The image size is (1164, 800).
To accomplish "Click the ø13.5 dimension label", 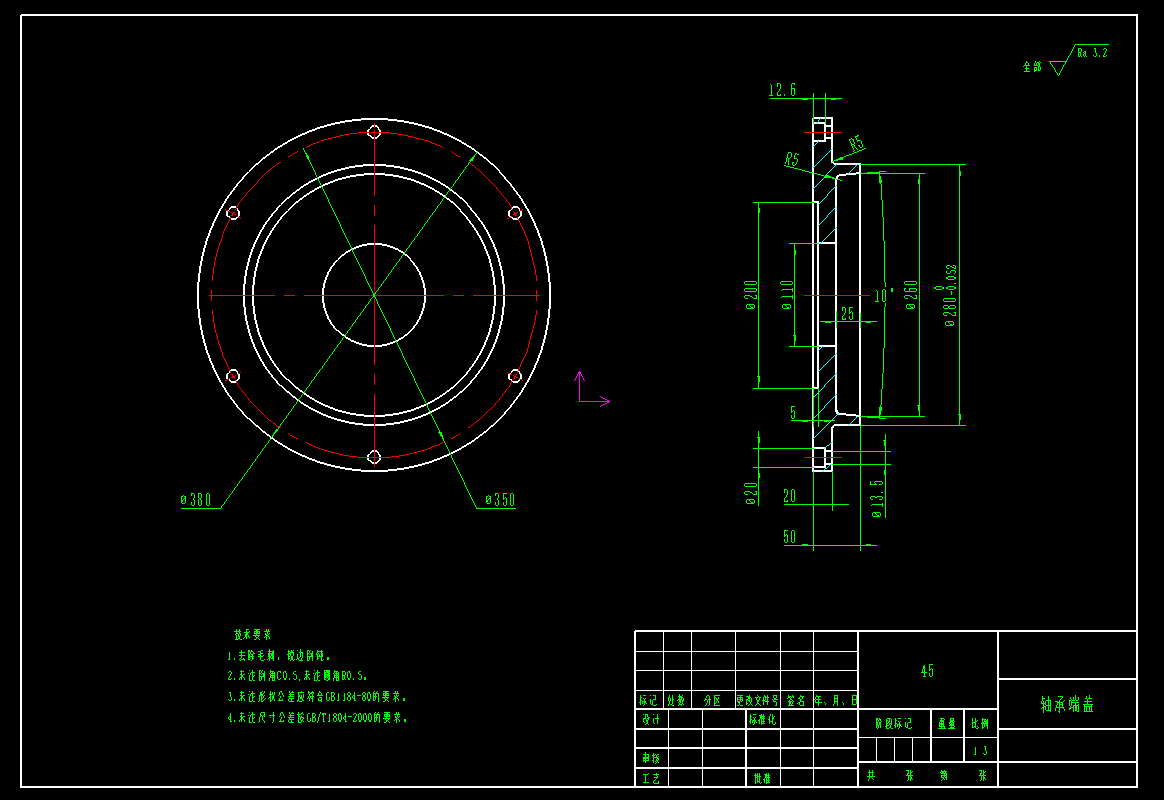I will click(877, 498).
